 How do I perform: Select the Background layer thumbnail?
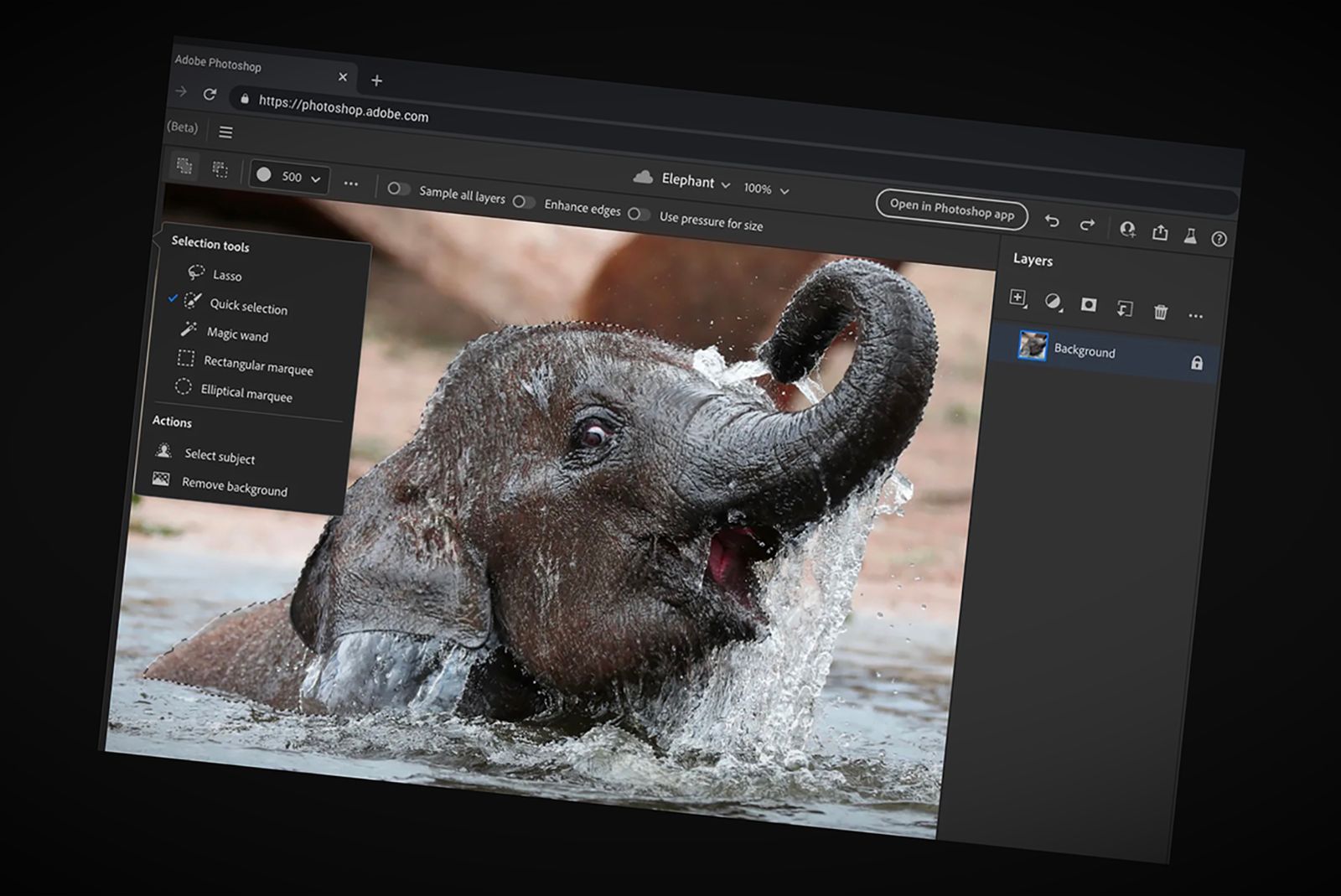tap(1033, 345)
